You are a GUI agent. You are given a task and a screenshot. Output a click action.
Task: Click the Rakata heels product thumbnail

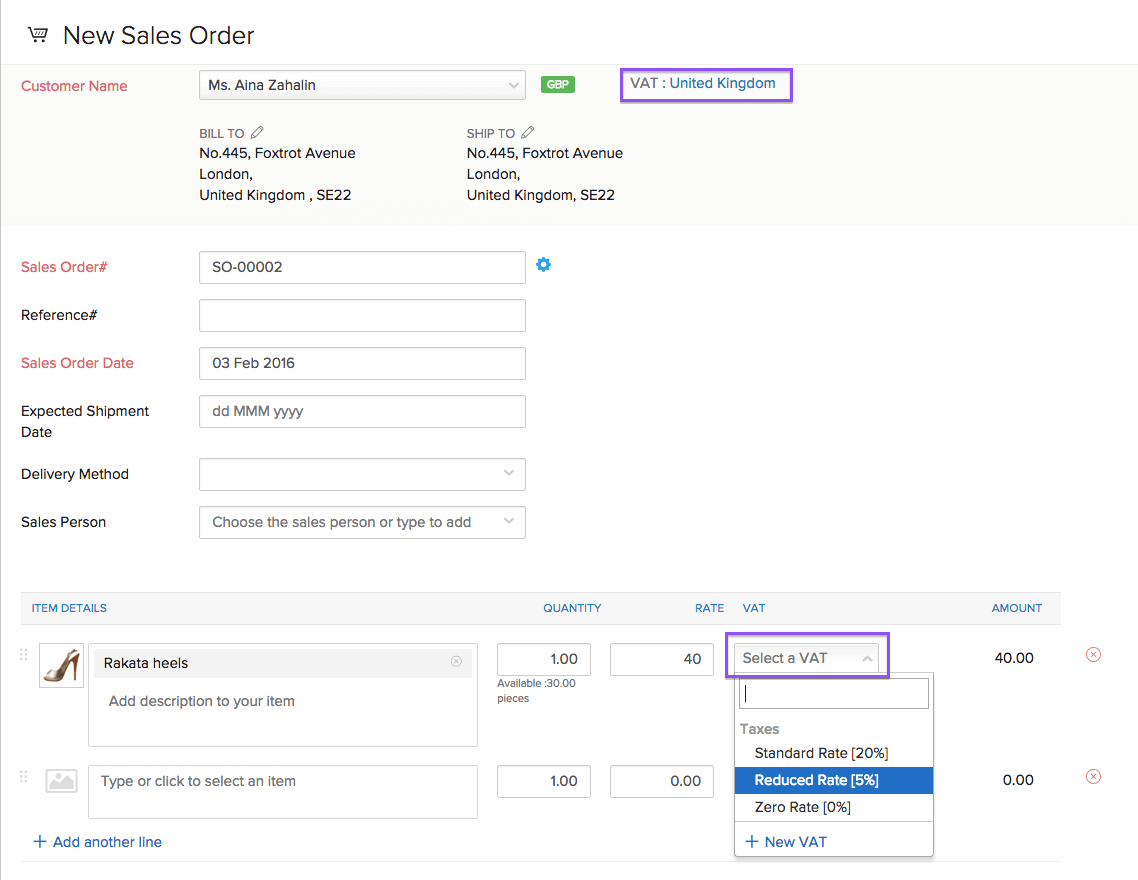[61, 665]
